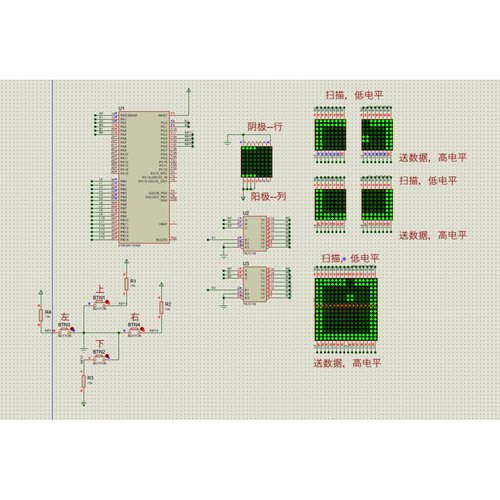
Task: Select the power terminal above U1 NRST pin
Action: pos(189,91)
